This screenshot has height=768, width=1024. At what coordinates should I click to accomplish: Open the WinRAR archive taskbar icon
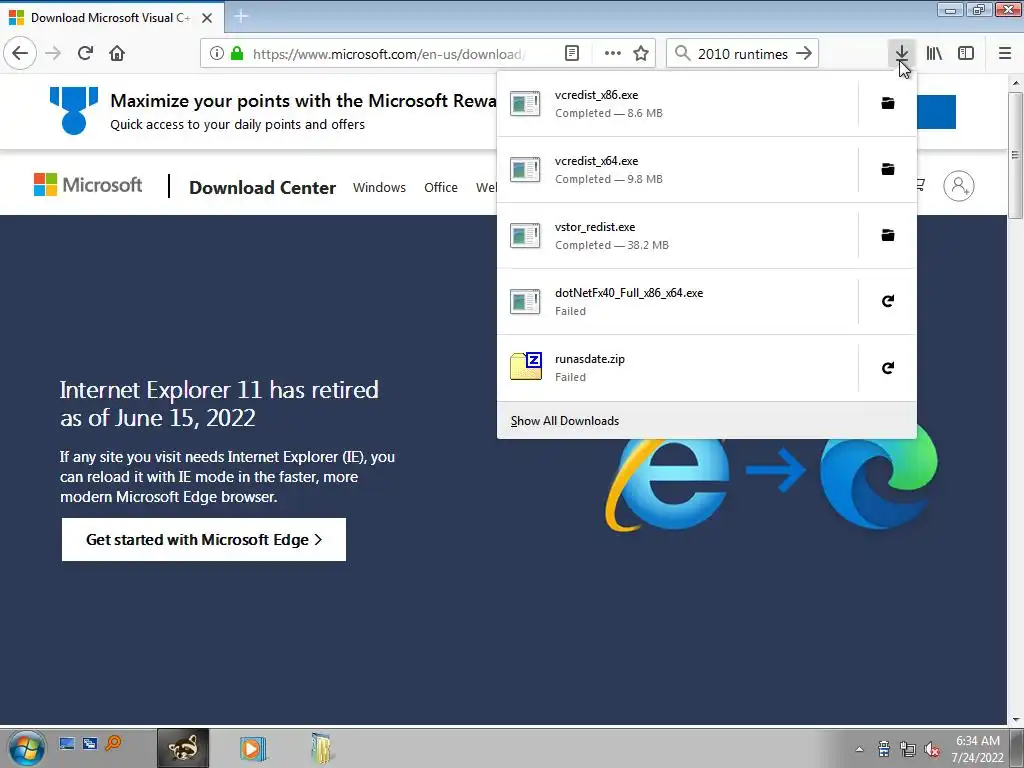pos(321,748)
